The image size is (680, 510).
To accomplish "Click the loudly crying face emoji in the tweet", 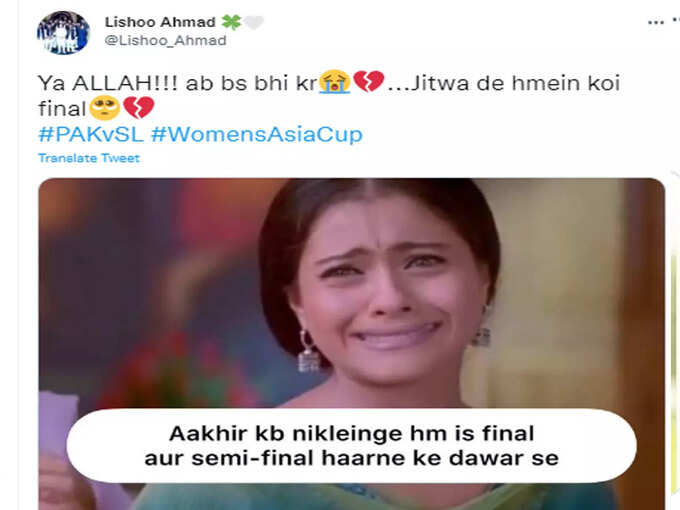I will 334,82.
